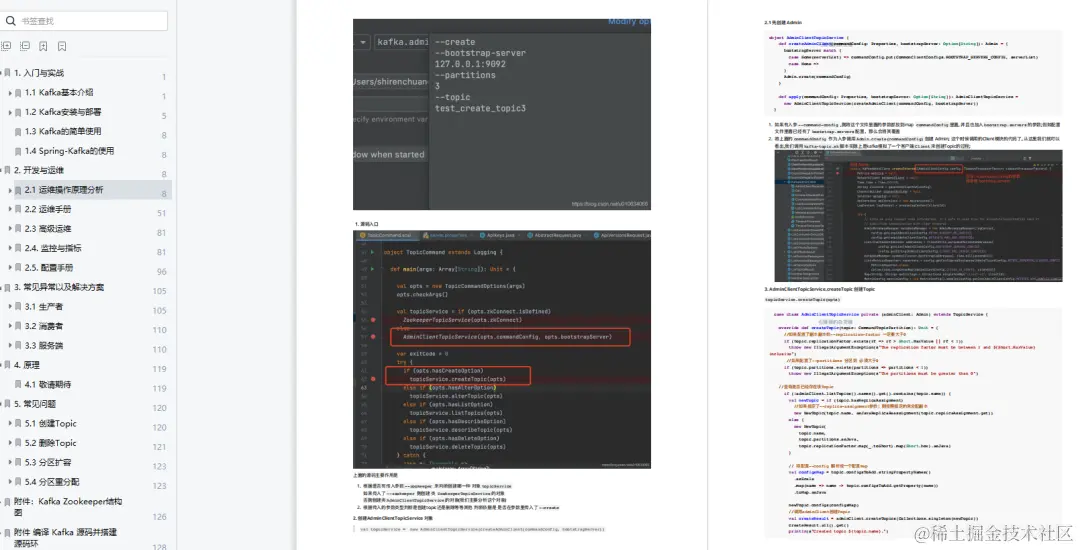Select bookmark 5. 常见问题
This screenshot has width=1080, height=550.
point(35,404)
